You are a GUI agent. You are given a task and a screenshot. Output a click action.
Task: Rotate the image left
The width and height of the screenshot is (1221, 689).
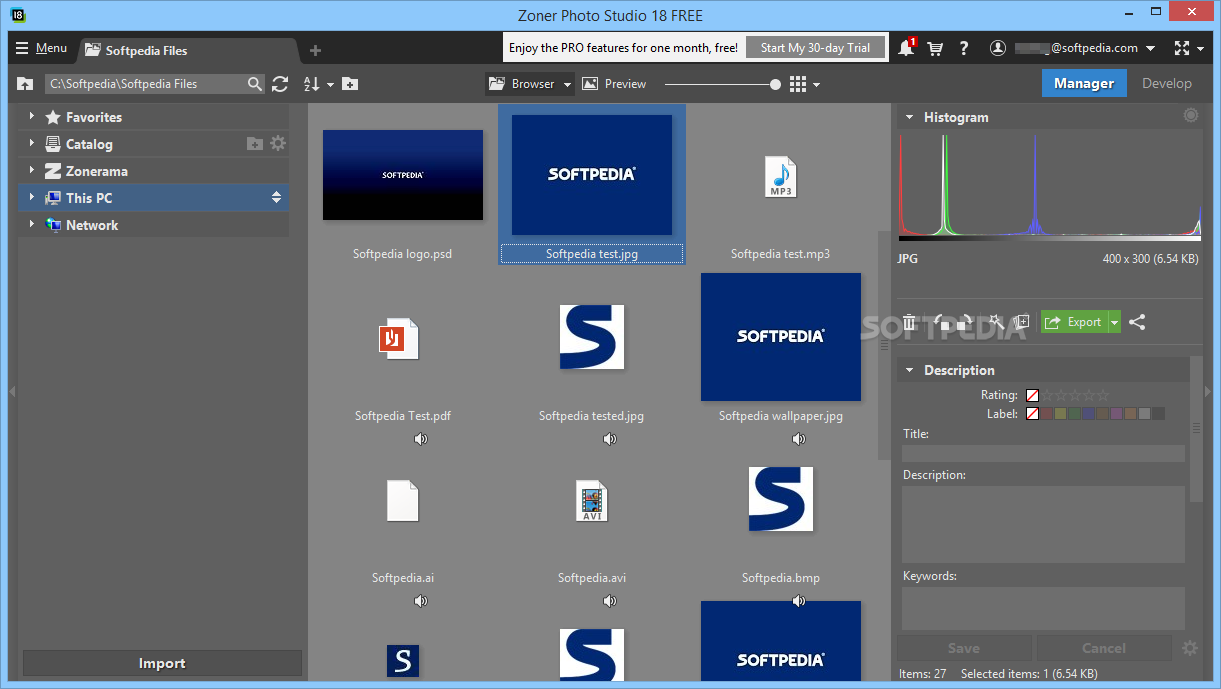[x=941, y=322]
